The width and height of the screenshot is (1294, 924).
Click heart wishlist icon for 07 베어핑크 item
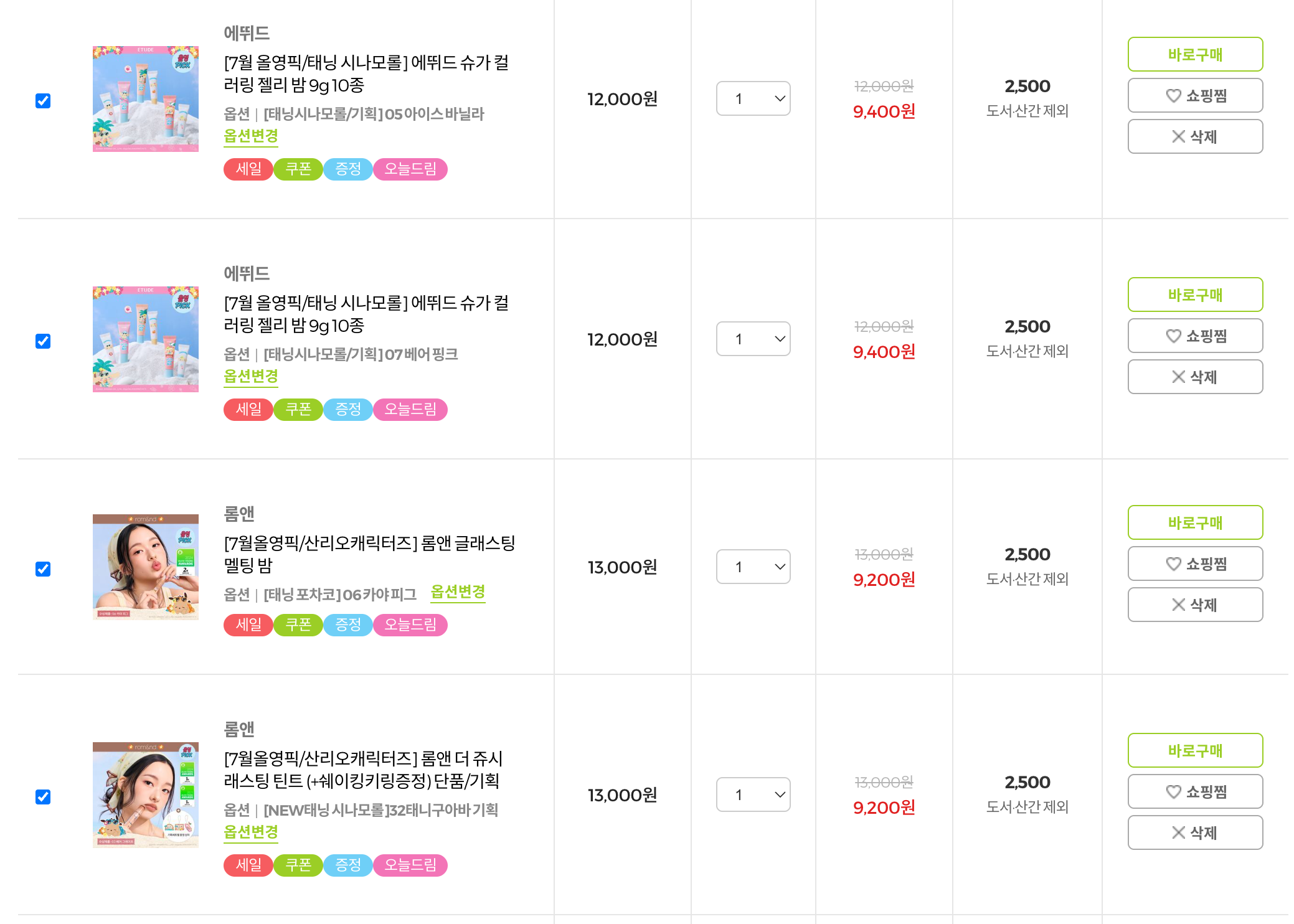[x=1173, y=336]
